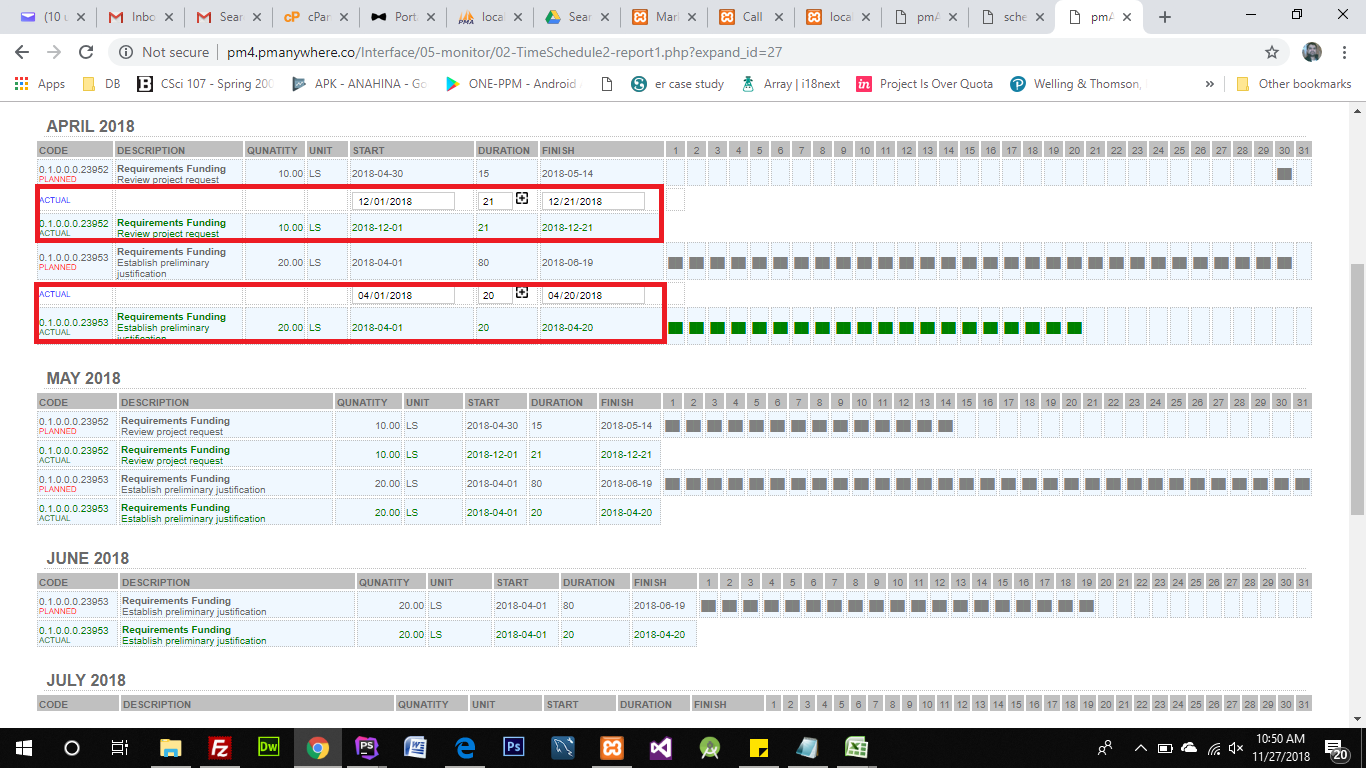Open the Apps grid in bookmarks bar

(x=40, y=84)
